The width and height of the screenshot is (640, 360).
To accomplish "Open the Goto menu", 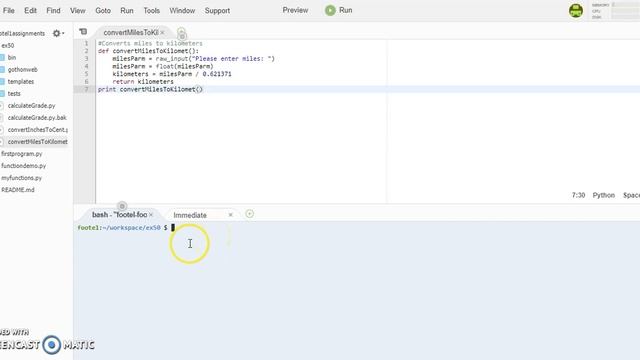I will coord(103,11).
